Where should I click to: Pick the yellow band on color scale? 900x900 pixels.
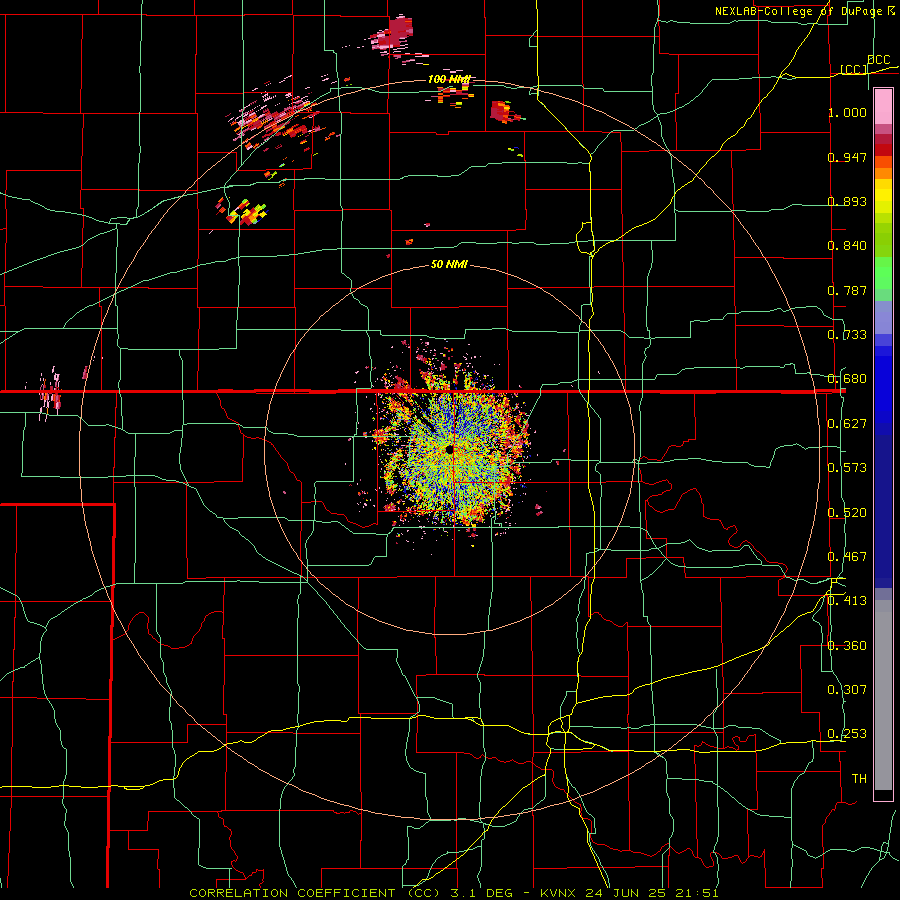pyautogui.click(x=883, y=197)
